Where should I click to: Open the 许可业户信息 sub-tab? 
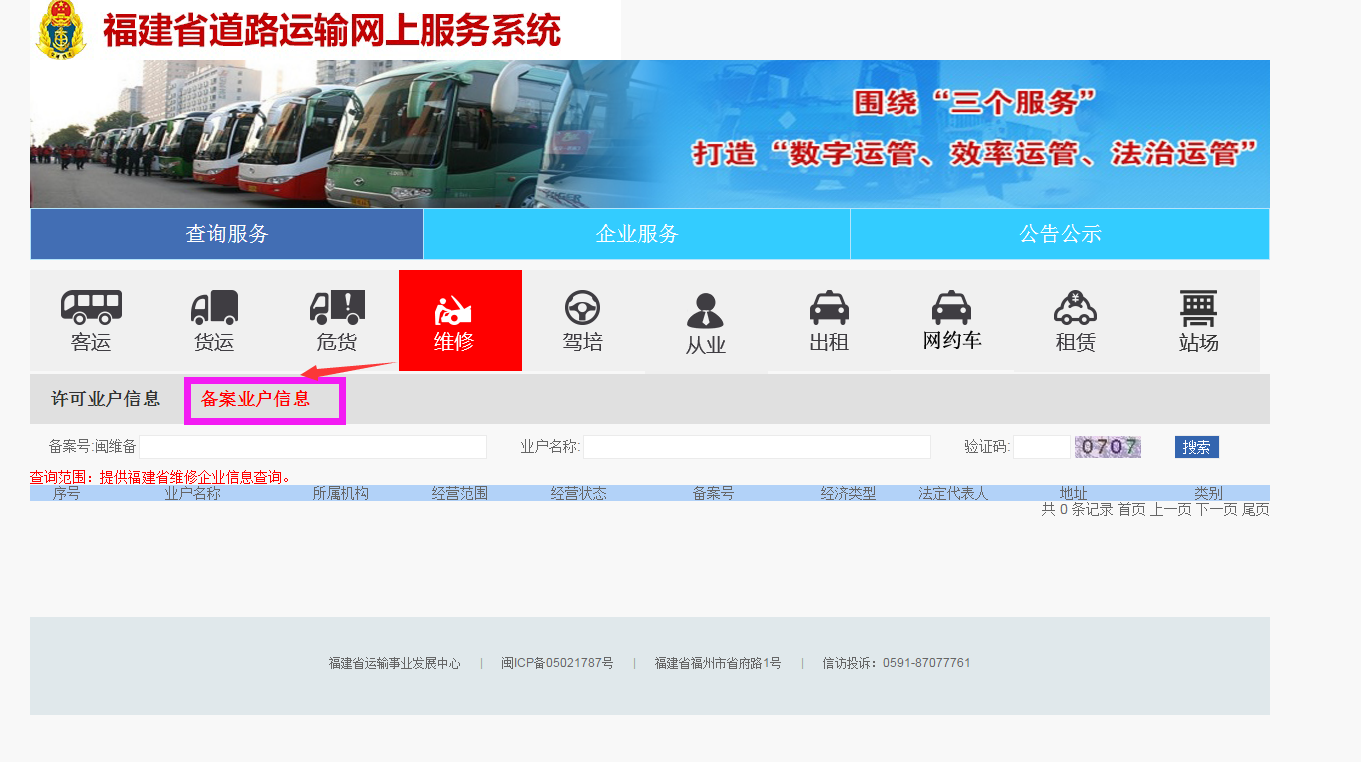106,399
